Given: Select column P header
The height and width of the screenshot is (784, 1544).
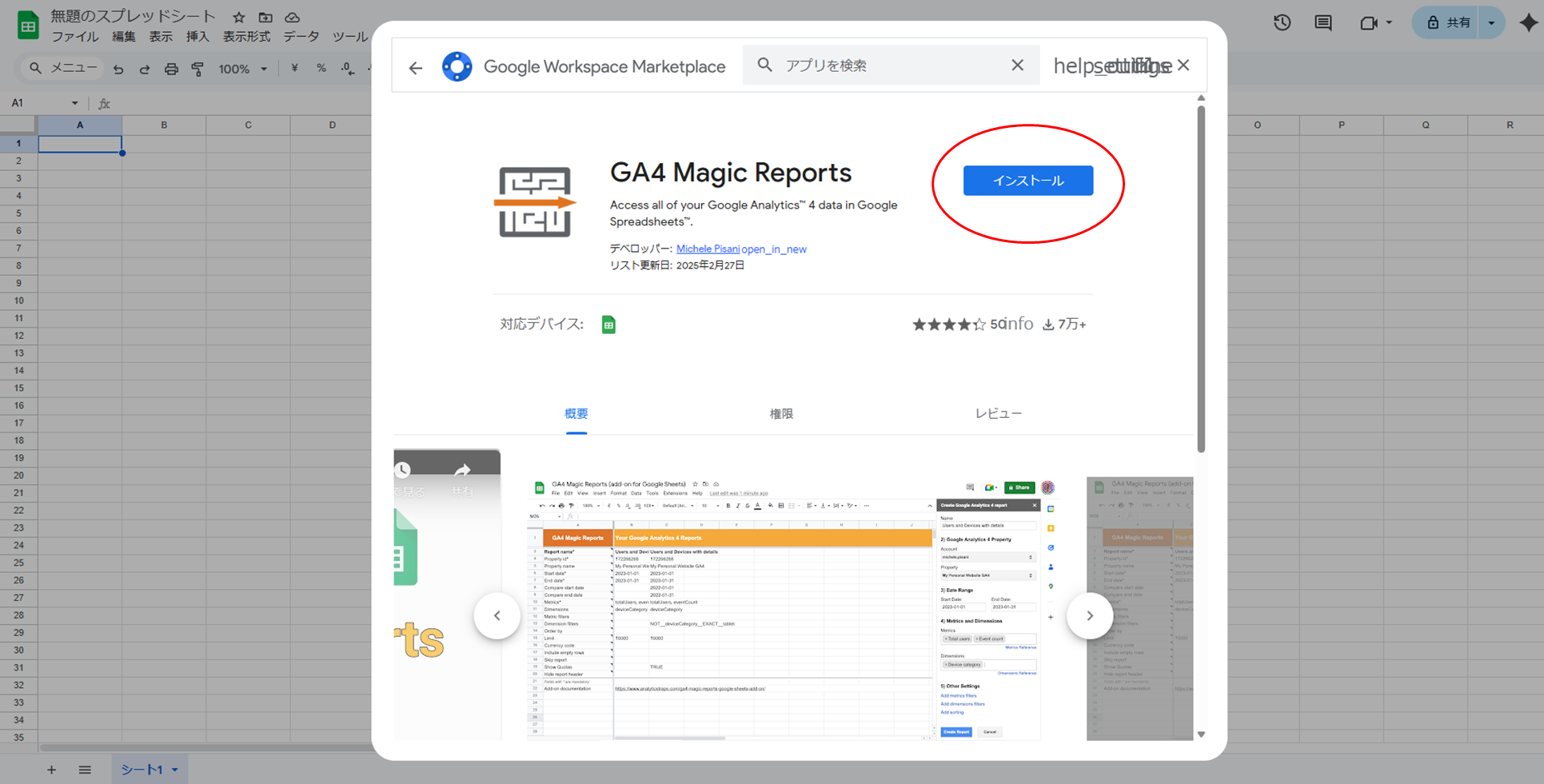Looking at the screenshot, I should pyautogui.click(x=1342, y=125).
